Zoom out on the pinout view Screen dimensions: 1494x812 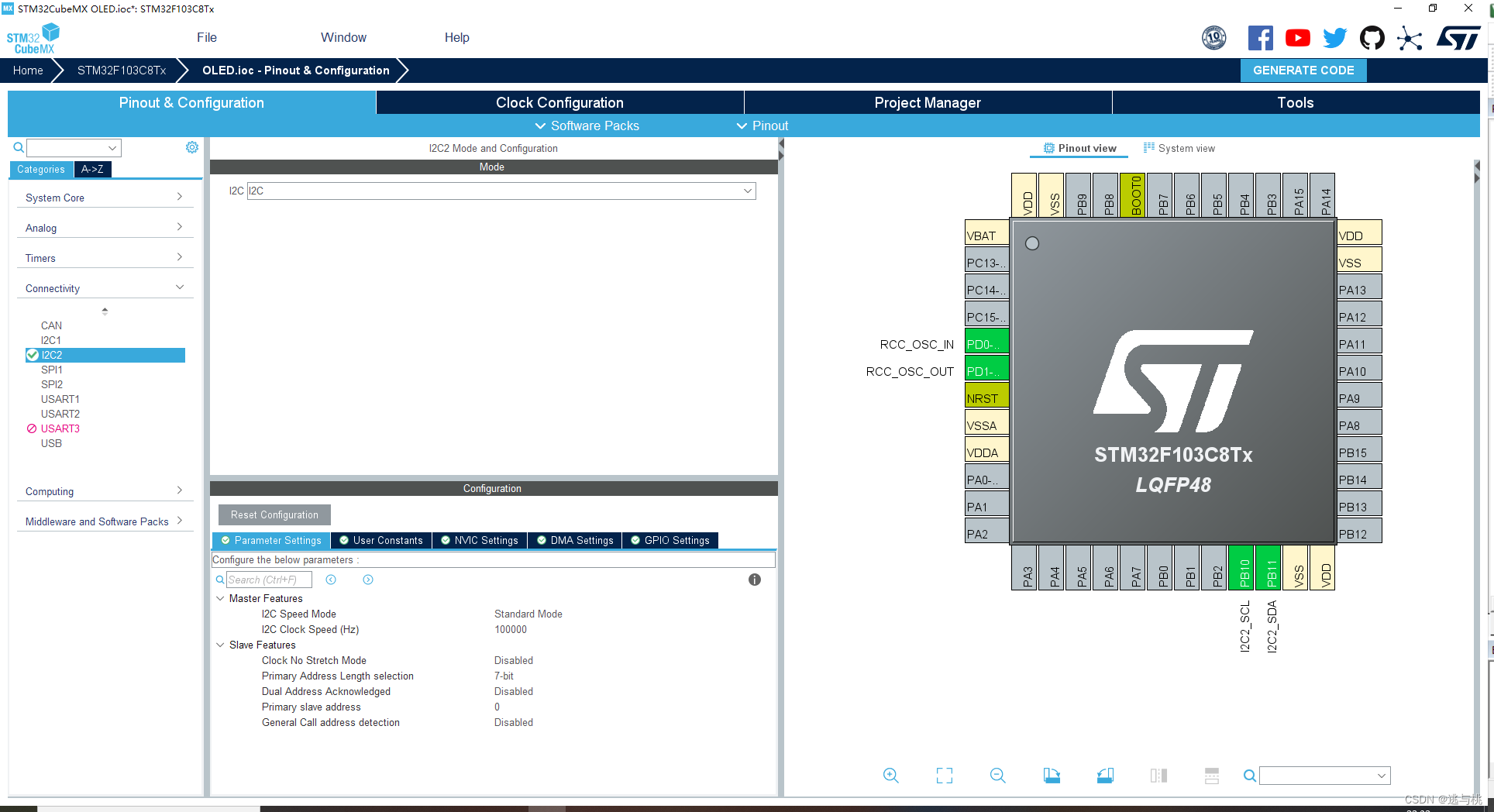click(x=998, y=776)
